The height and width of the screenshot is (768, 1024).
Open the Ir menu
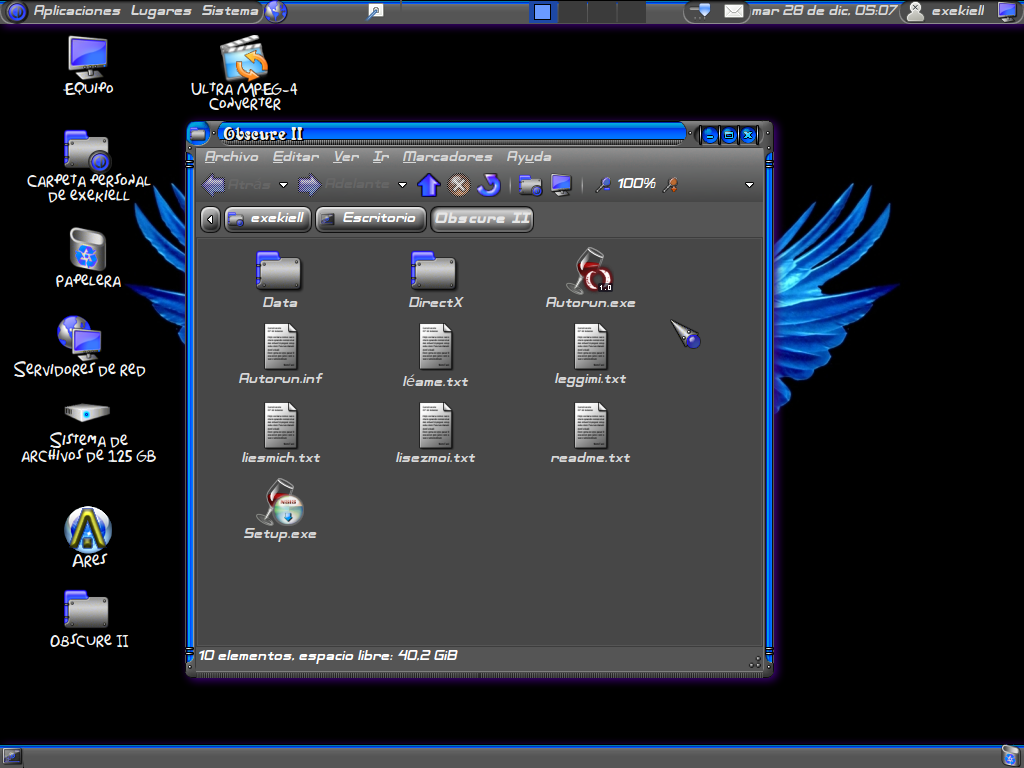pos(381,157)
